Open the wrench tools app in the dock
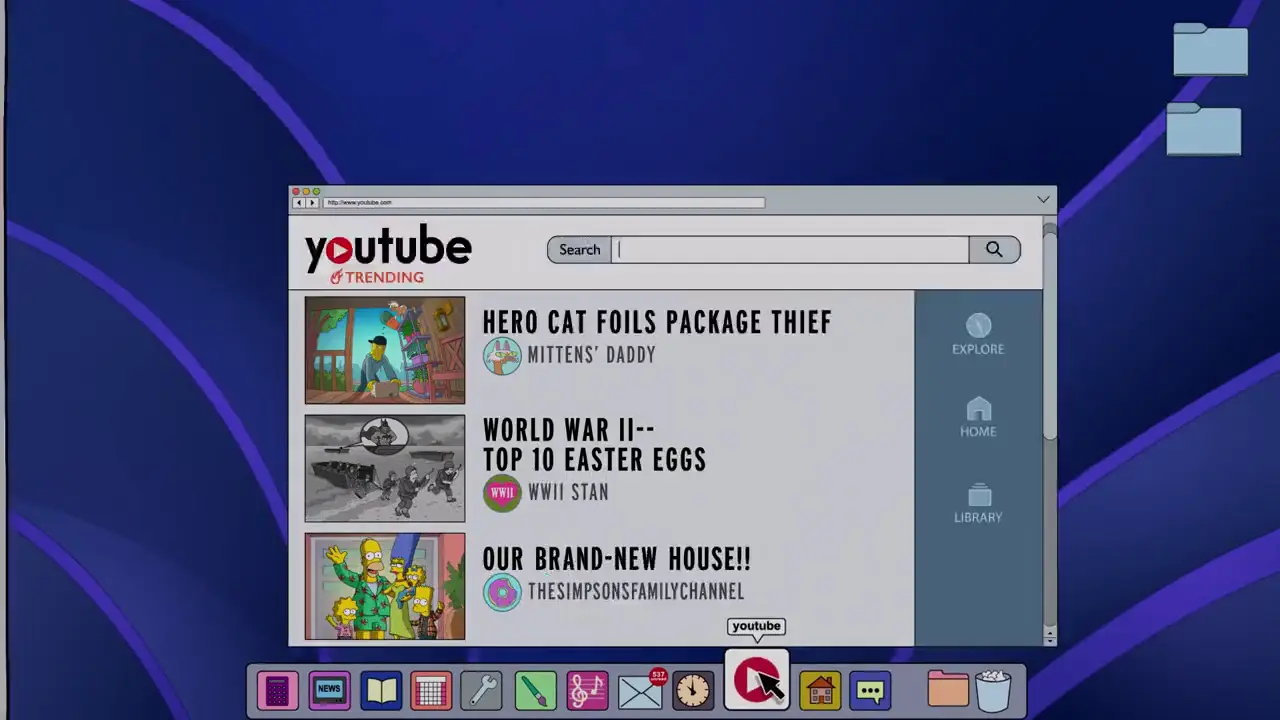 (x=483, y=690)
